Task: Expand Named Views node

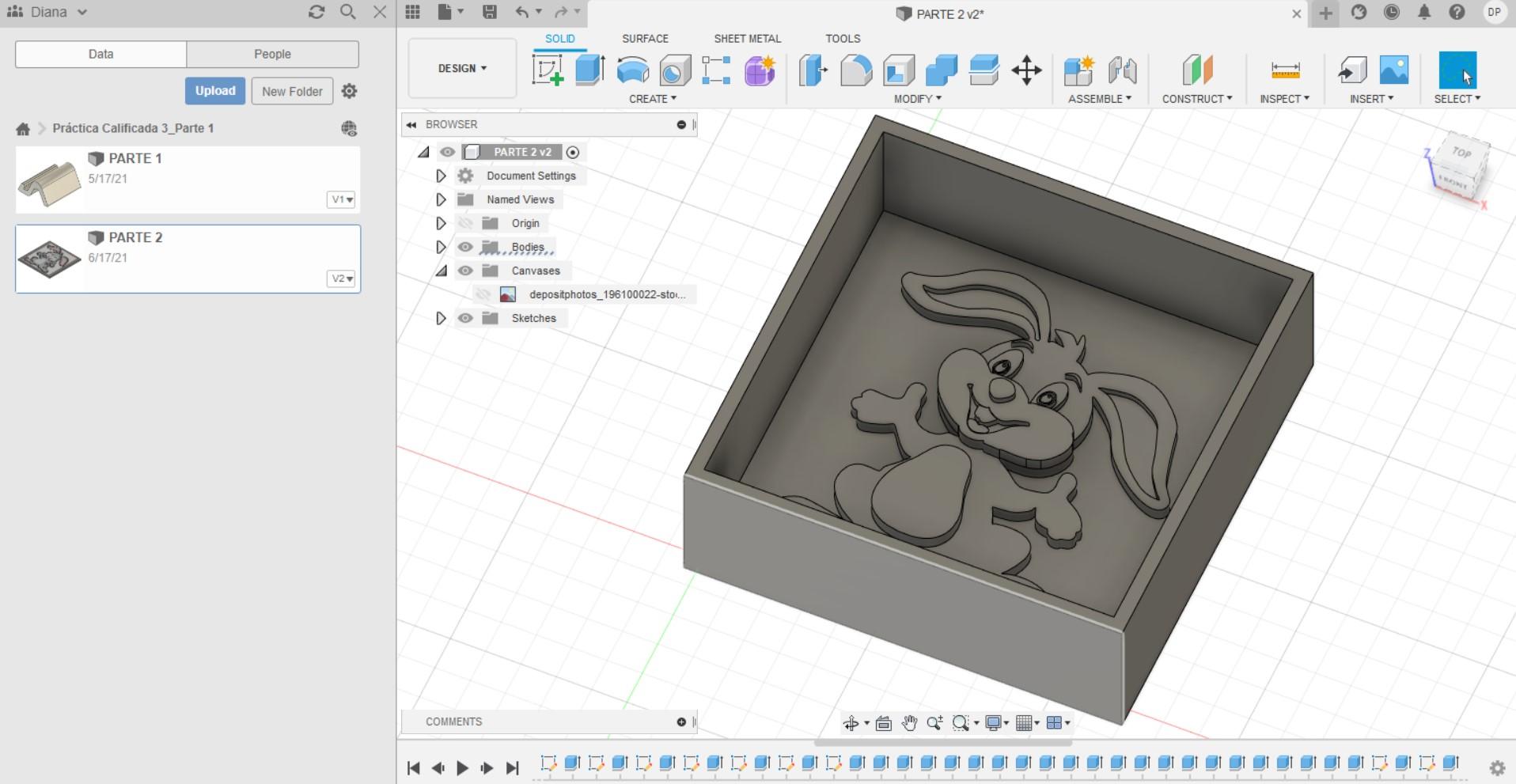Action: click(x=442, y=199)
